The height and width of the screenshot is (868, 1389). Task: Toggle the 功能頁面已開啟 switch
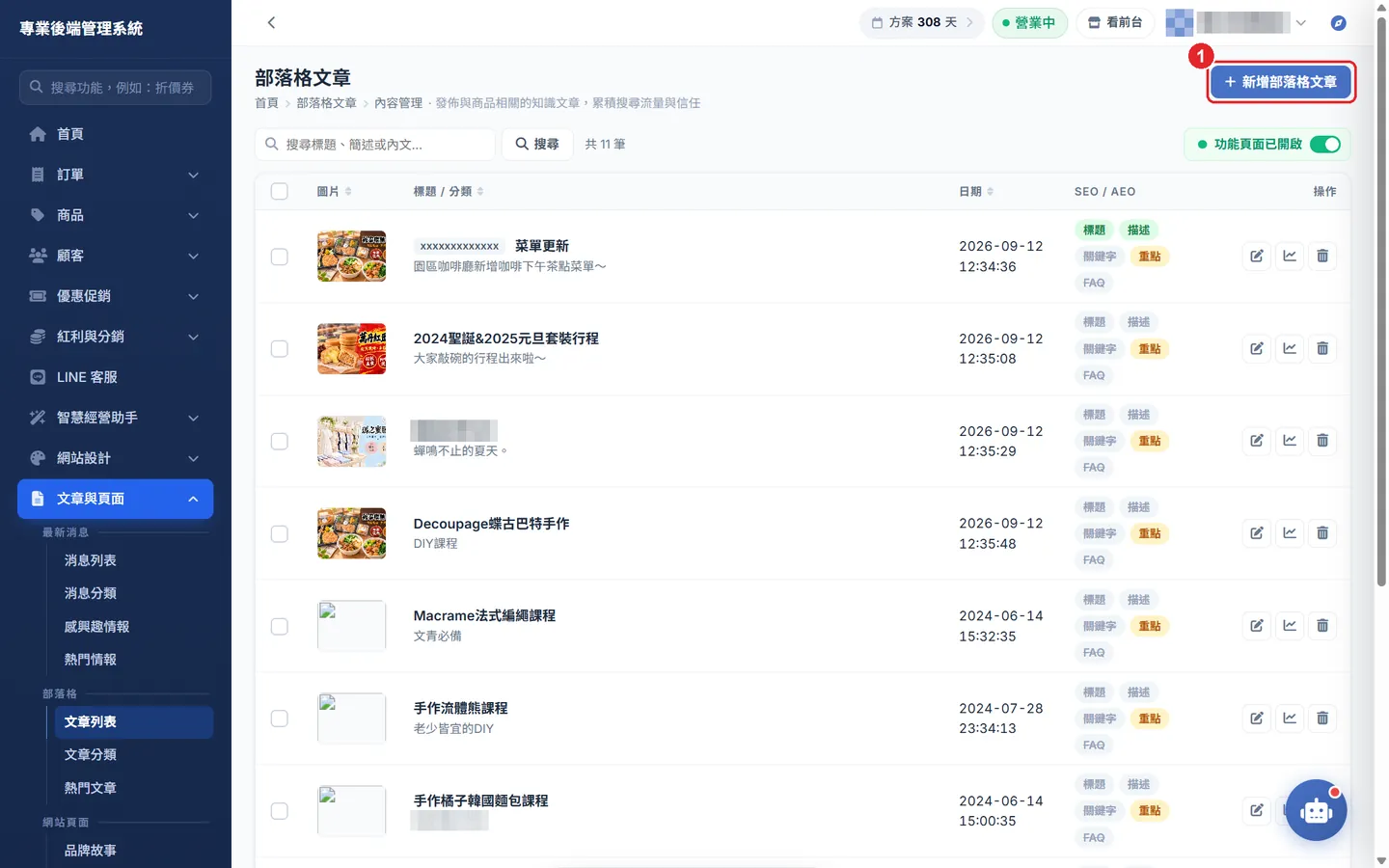tap(1325, 144)
